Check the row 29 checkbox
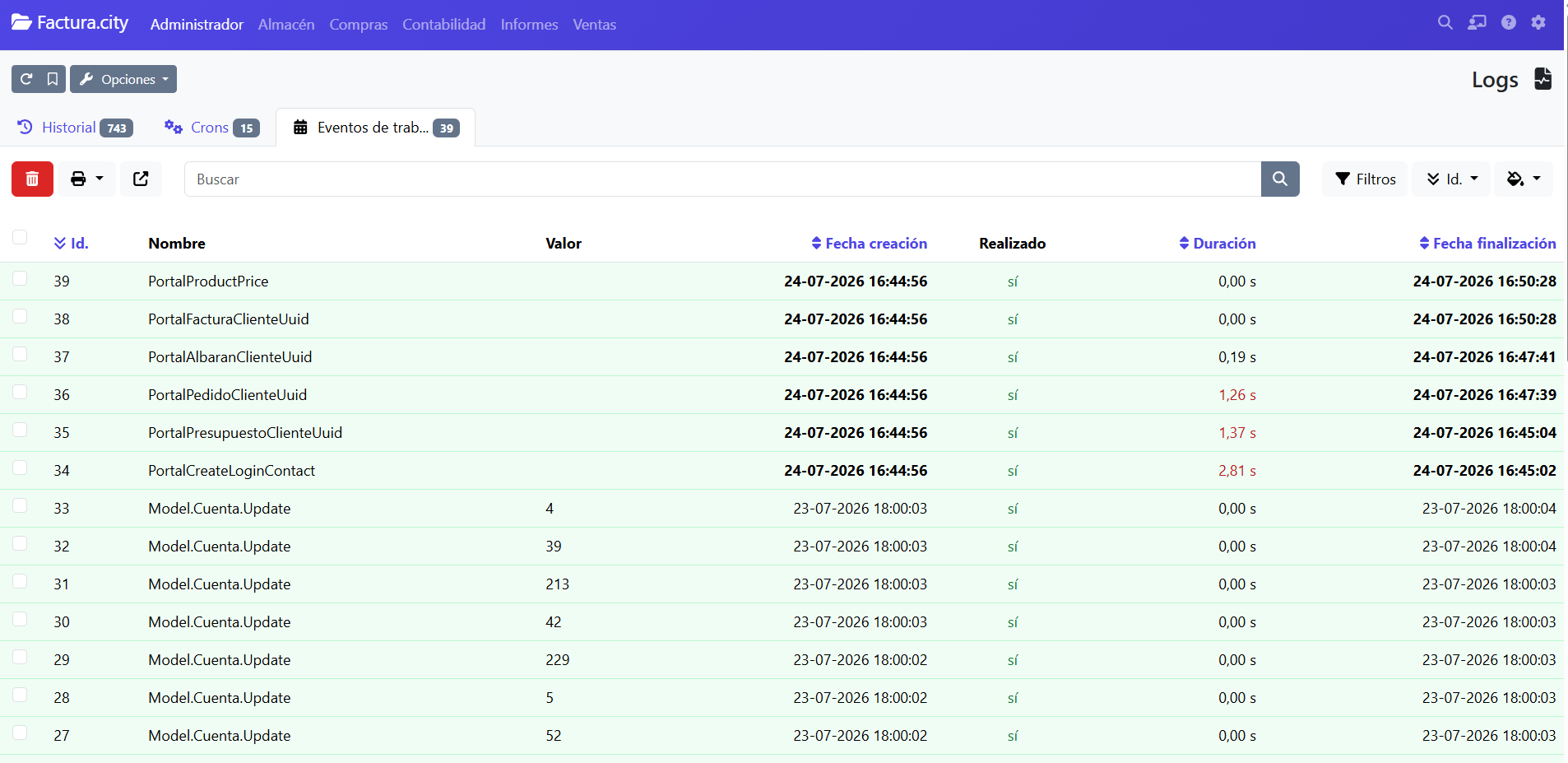The height and width of the screenshot is (763, 1568). tap(20, 657)
